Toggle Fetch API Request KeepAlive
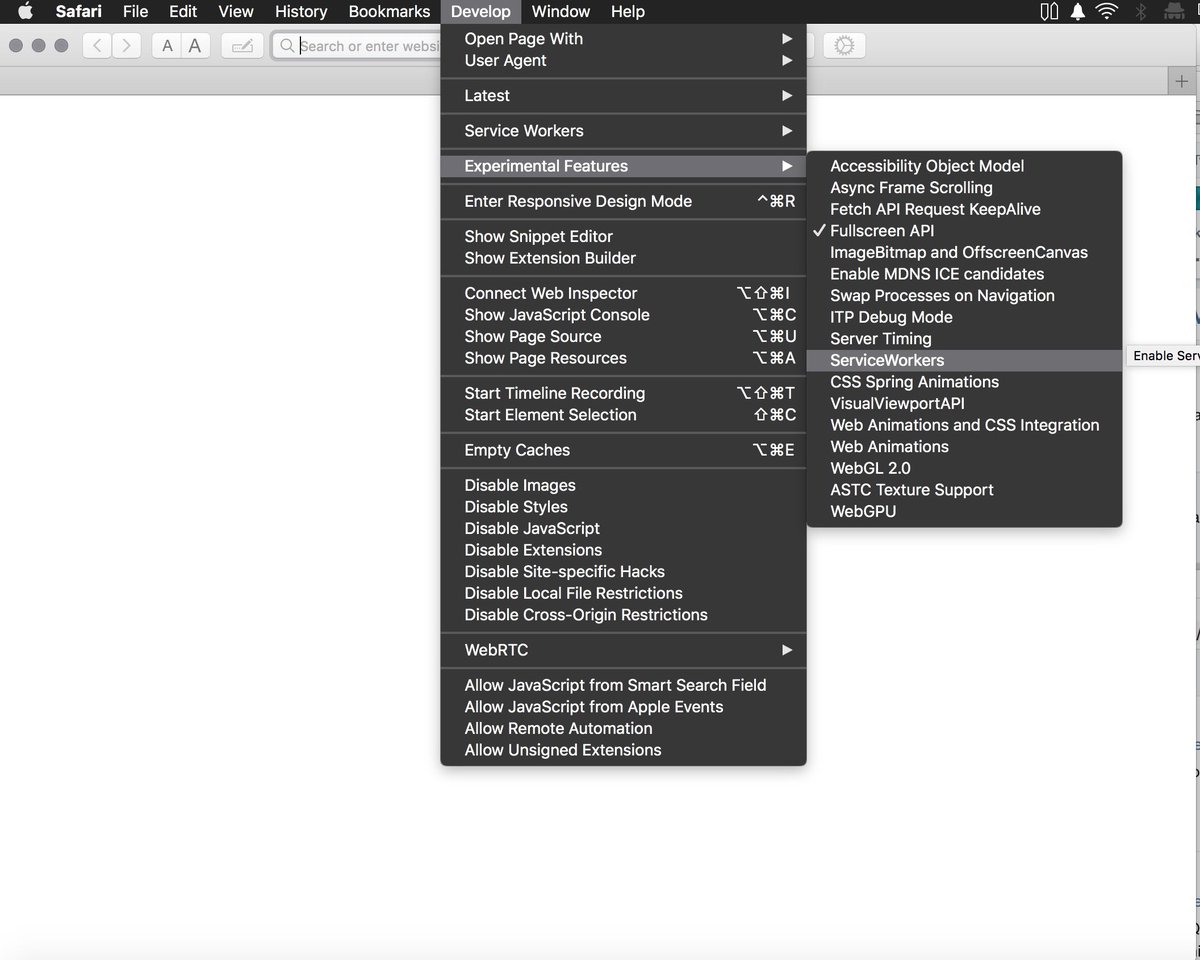 click(964, 209)
